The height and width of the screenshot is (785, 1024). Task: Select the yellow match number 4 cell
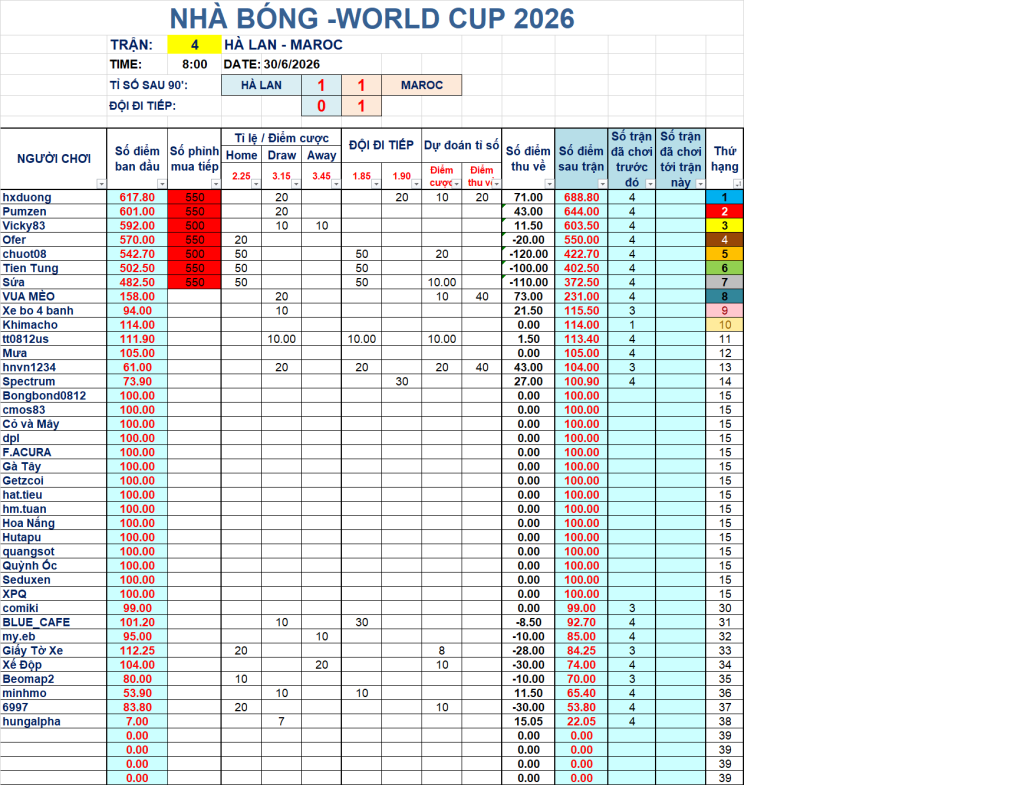195,44
